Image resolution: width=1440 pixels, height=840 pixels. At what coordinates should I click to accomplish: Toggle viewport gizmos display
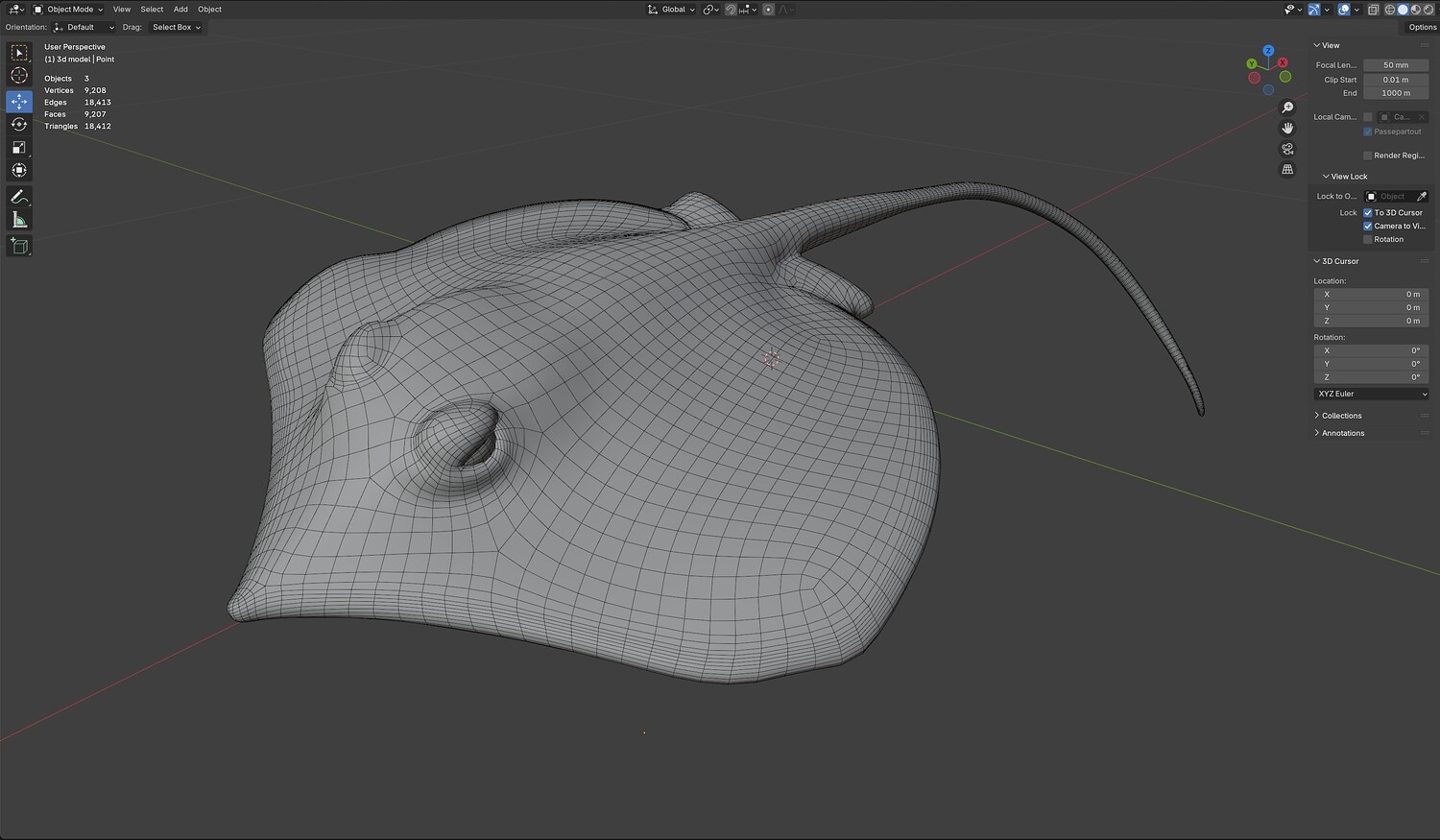[x=1315, y=10]
